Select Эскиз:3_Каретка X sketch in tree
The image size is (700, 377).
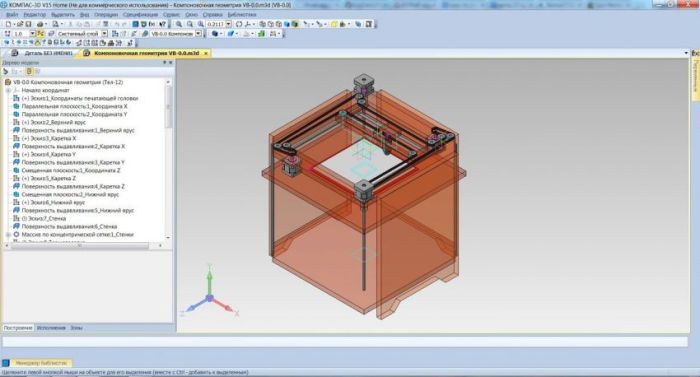49,138
